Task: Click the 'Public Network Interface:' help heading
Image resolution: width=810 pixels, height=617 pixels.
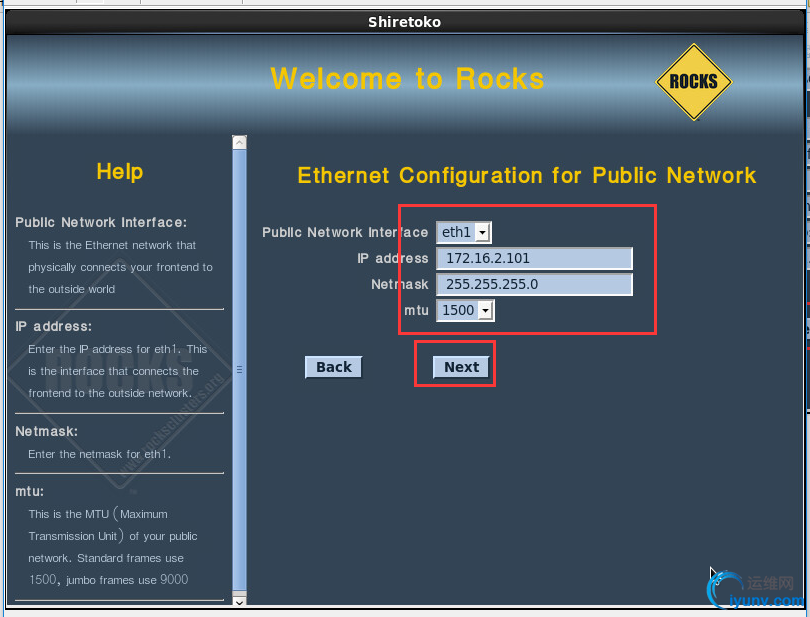Action: pyautogui.click(x=101, y=222)
